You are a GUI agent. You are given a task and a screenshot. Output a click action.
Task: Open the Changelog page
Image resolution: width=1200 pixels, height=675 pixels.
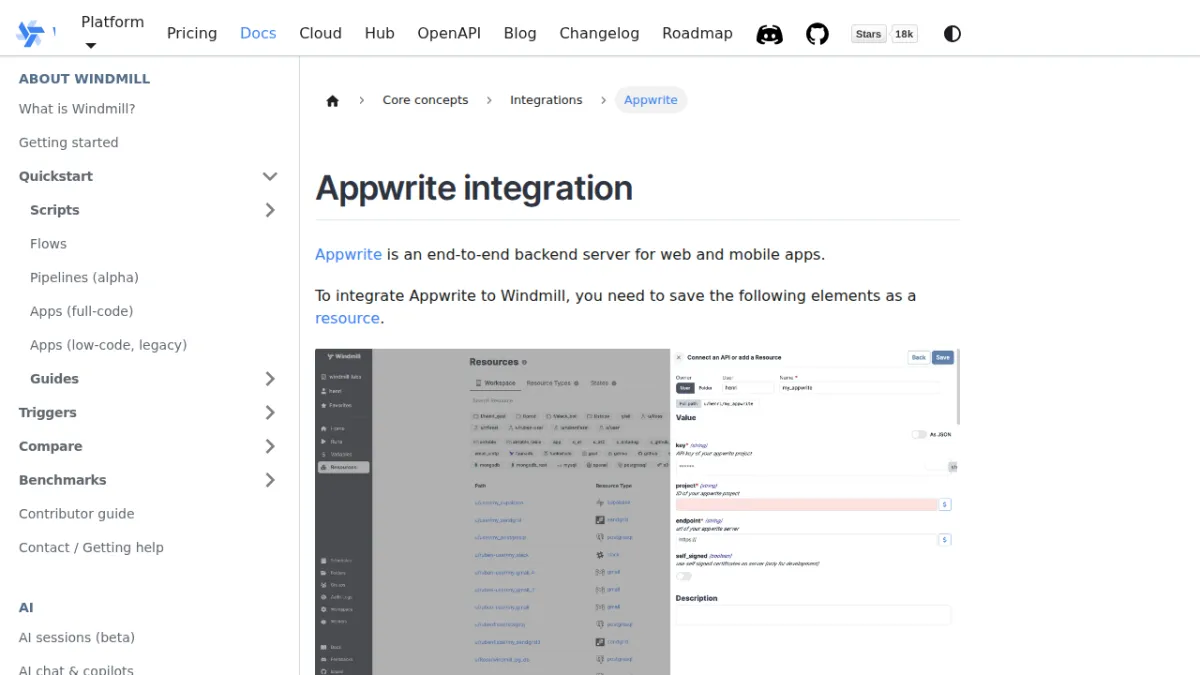(599, 33)
